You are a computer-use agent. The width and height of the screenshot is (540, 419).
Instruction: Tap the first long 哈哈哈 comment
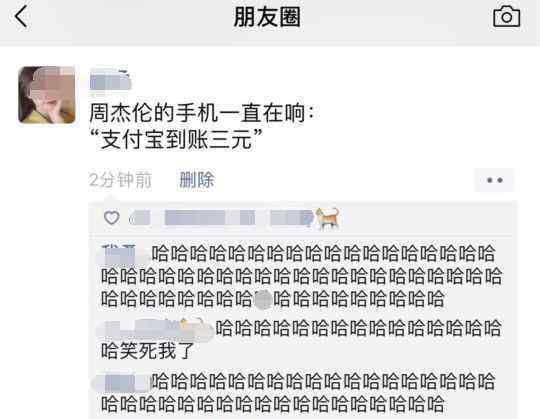301,277
